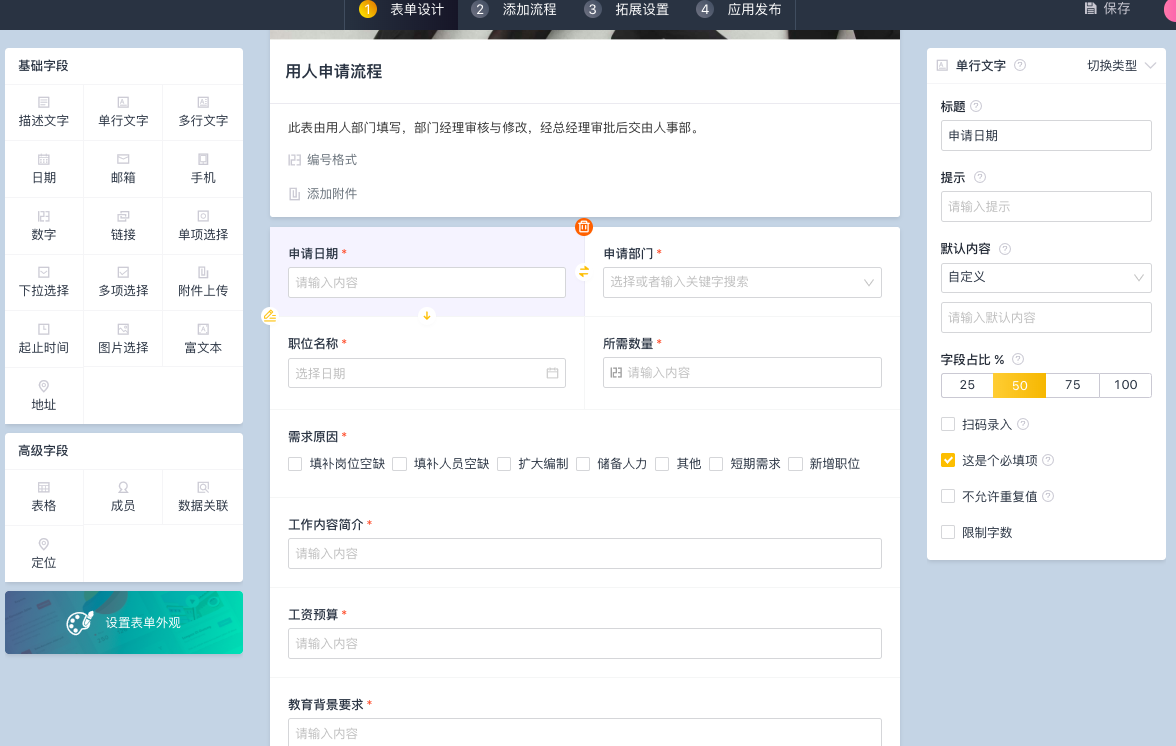Switch to the 应用发布 step
The width and height of the screenshot is (1176, 746).
741,10
